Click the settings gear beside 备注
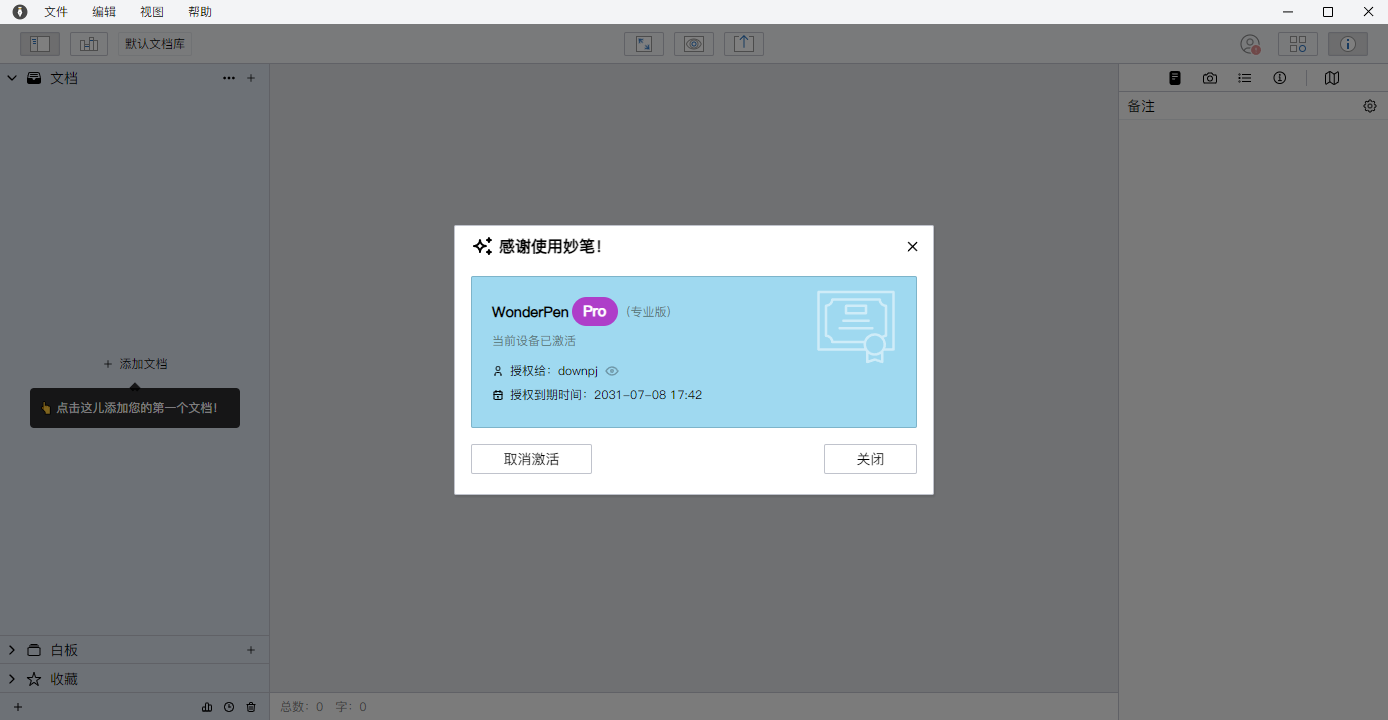 pos(1370,106)
